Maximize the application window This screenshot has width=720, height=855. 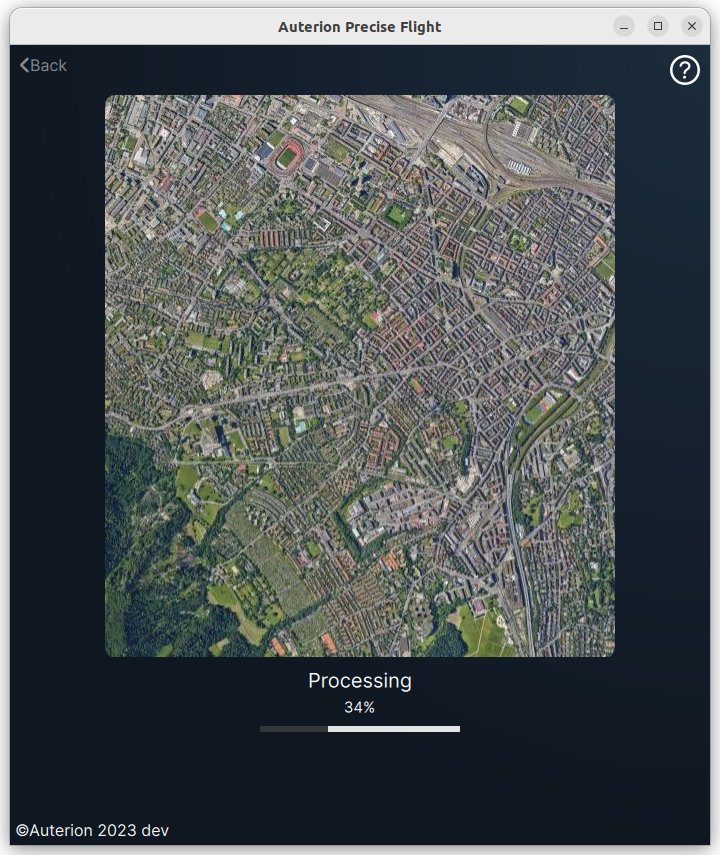coord(657,26)
